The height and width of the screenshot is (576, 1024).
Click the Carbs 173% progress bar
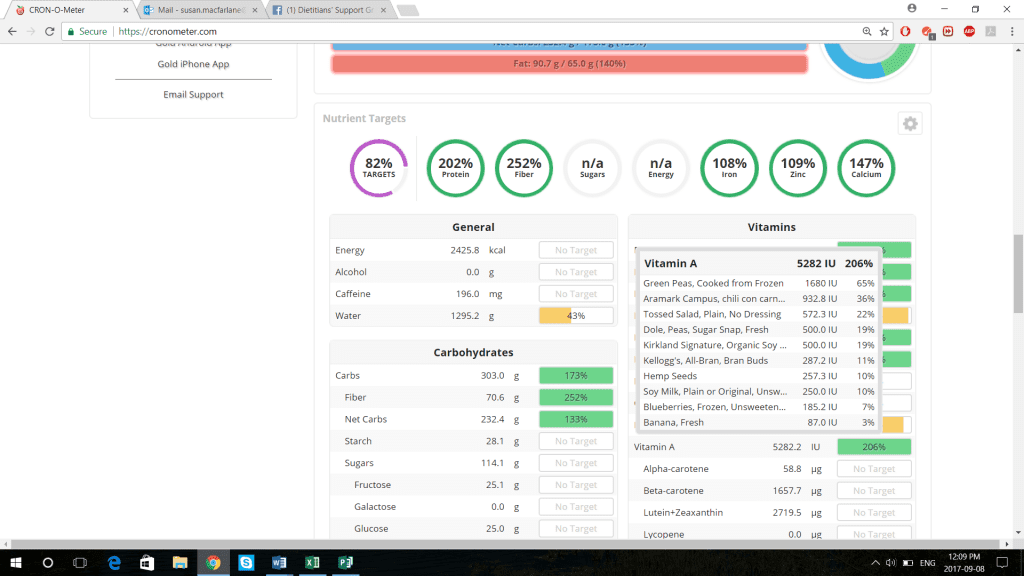(576, 376)
